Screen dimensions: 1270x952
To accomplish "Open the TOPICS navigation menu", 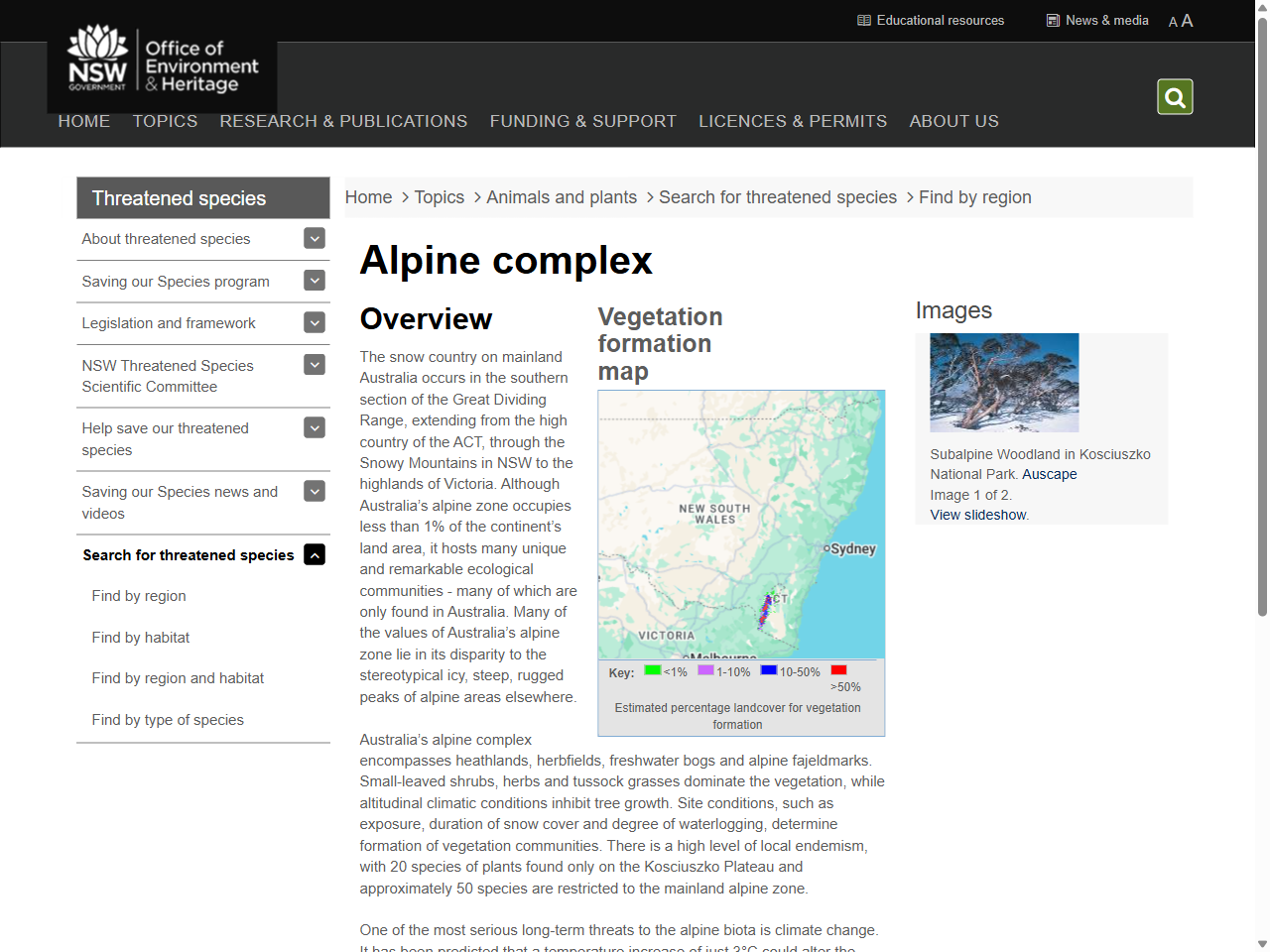I will coord(165,121).
